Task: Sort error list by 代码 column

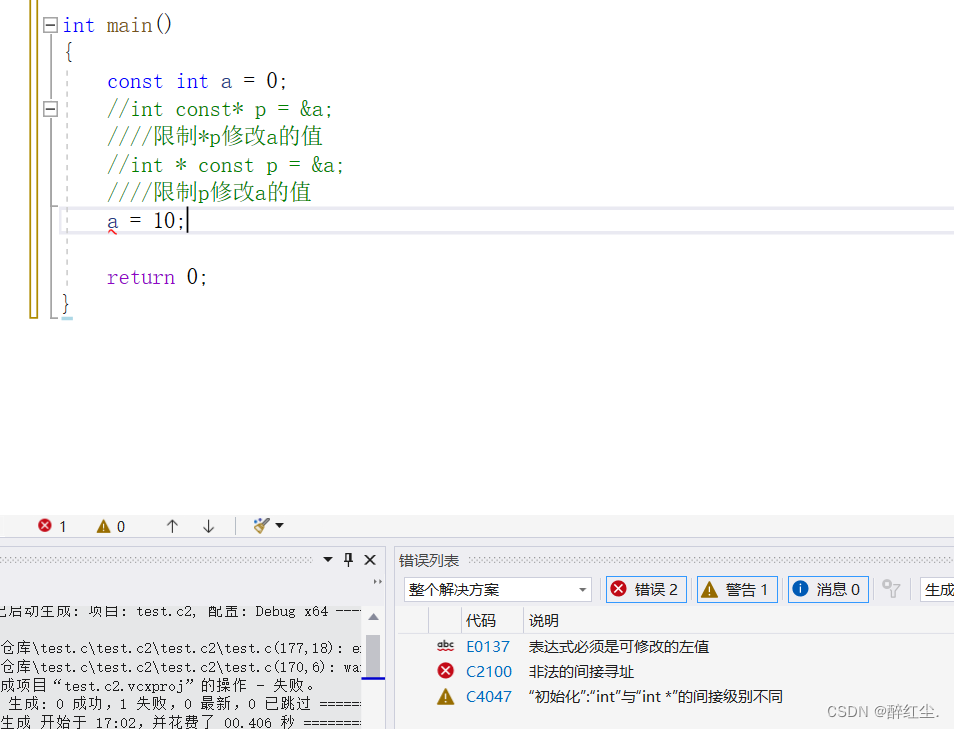Action: pos(481,620)
